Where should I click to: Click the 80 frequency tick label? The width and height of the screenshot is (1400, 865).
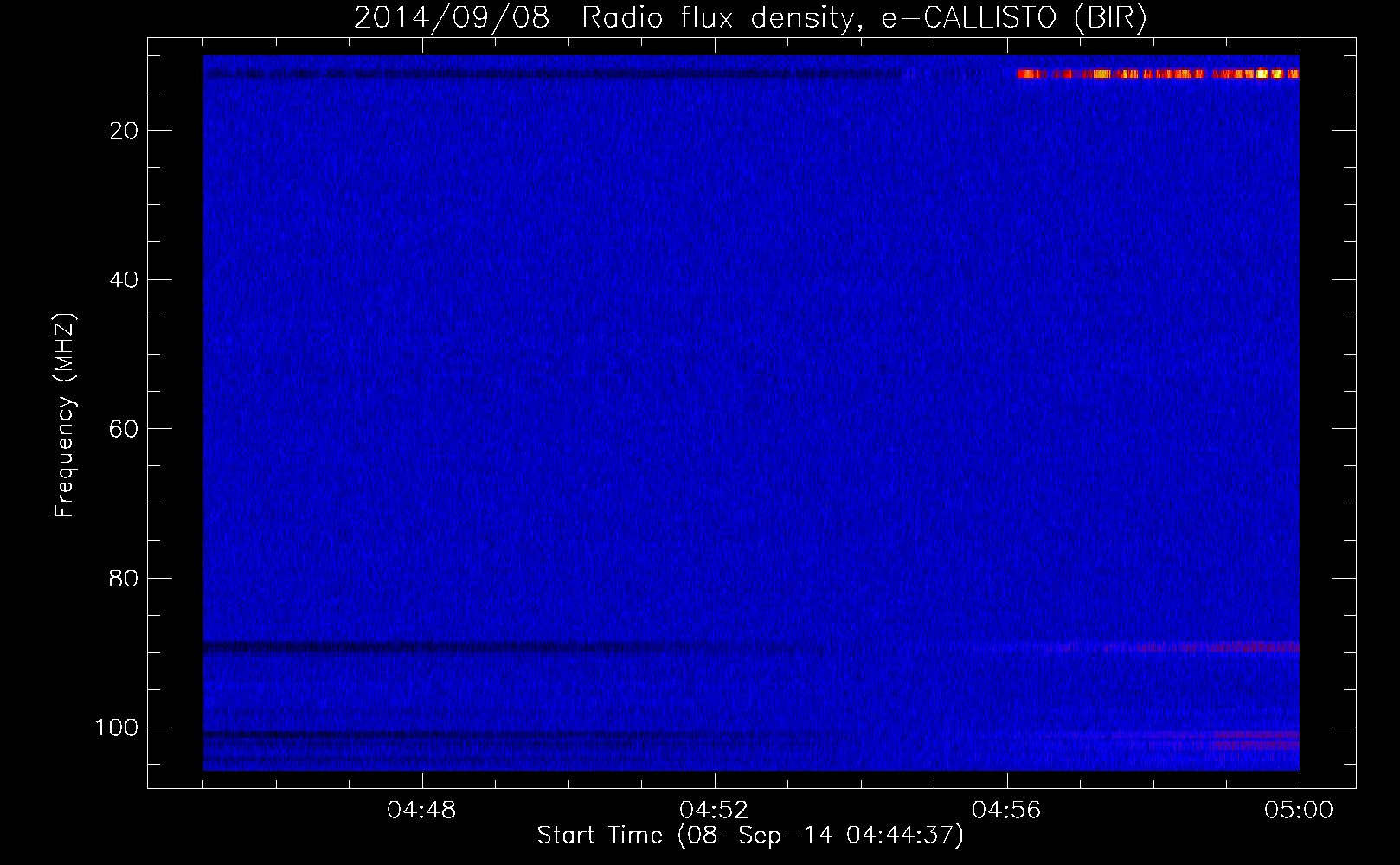click(125, 579)
